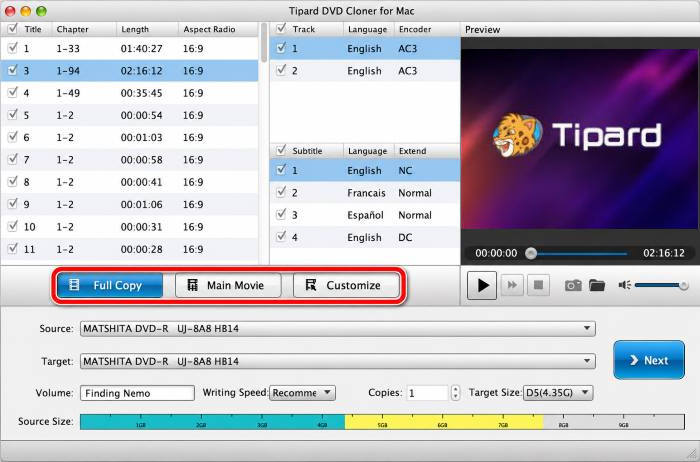
Task: Open the Writing Speed dropdown
Action: 302,393
